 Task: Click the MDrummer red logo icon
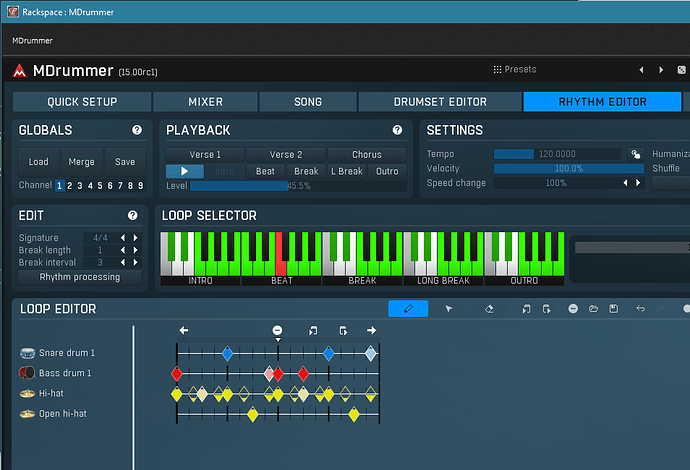click(x=19, y=70)
